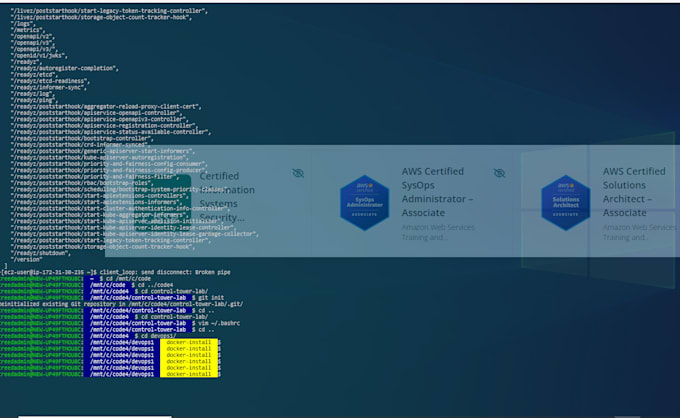
Task: Click the ec2-user@ip-172 shell prompt text
Action: point(49,272)
